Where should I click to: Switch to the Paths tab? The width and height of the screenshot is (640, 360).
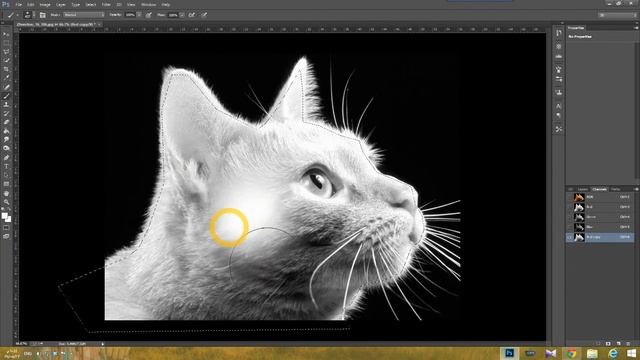(x=616, y=189)
